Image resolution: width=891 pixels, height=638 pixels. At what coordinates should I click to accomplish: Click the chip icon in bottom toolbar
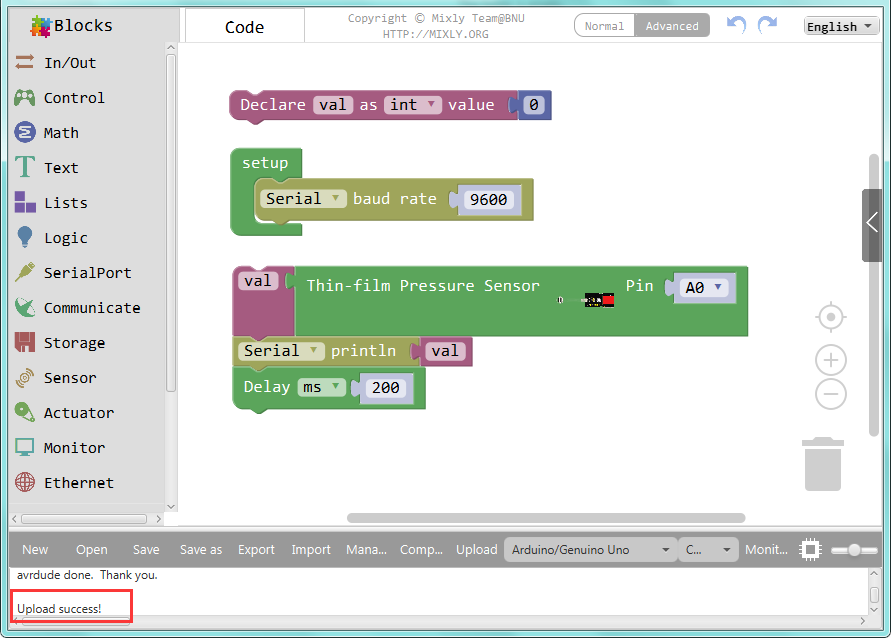pos(811,549)
